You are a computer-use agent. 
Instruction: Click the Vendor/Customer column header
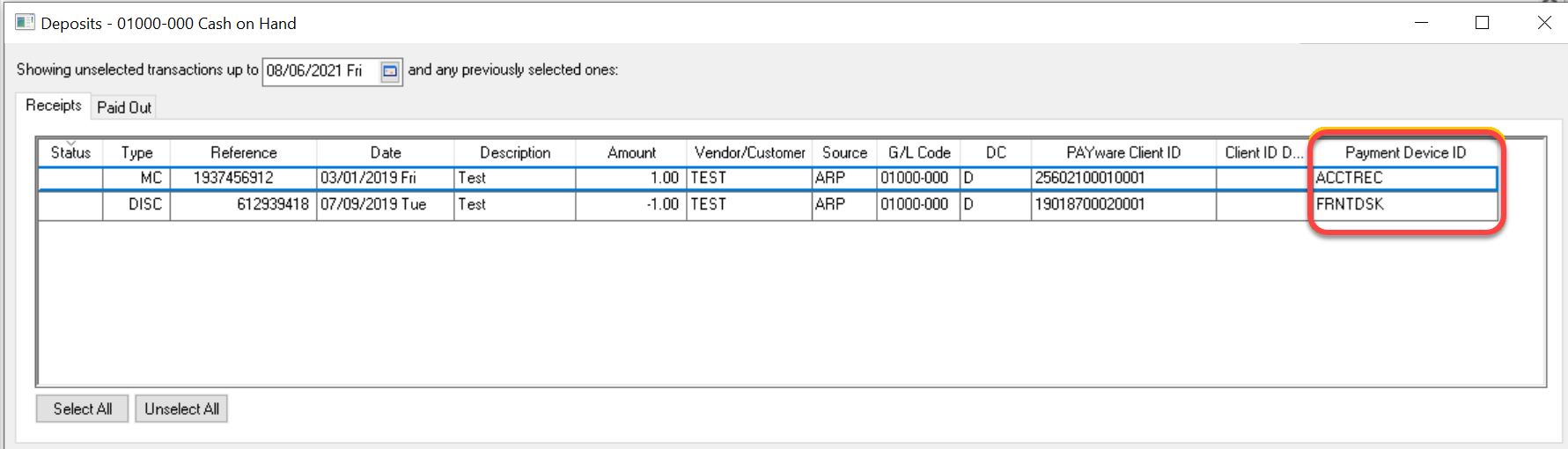[749, 152]
